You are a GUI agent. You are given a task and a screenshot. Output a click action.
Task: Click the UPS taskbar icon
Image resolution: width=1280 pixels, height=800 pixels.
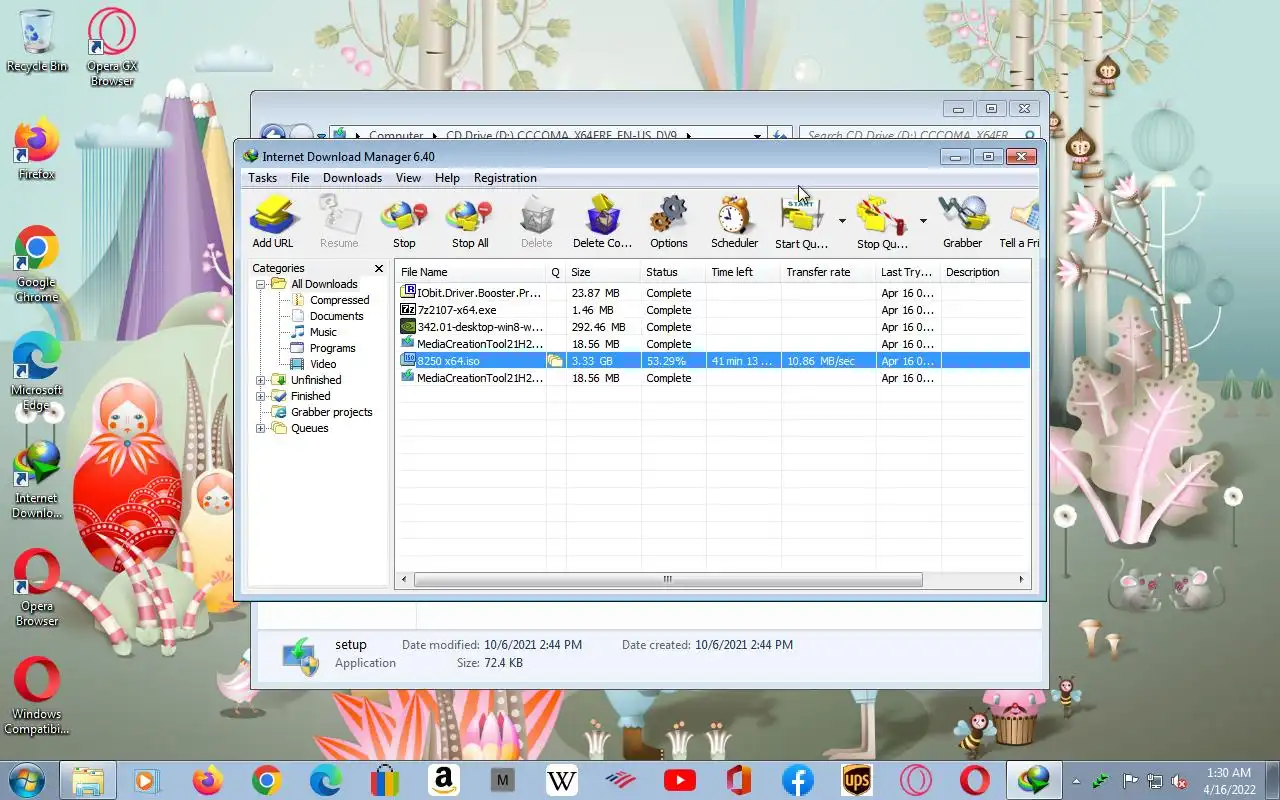click(857, 780)
